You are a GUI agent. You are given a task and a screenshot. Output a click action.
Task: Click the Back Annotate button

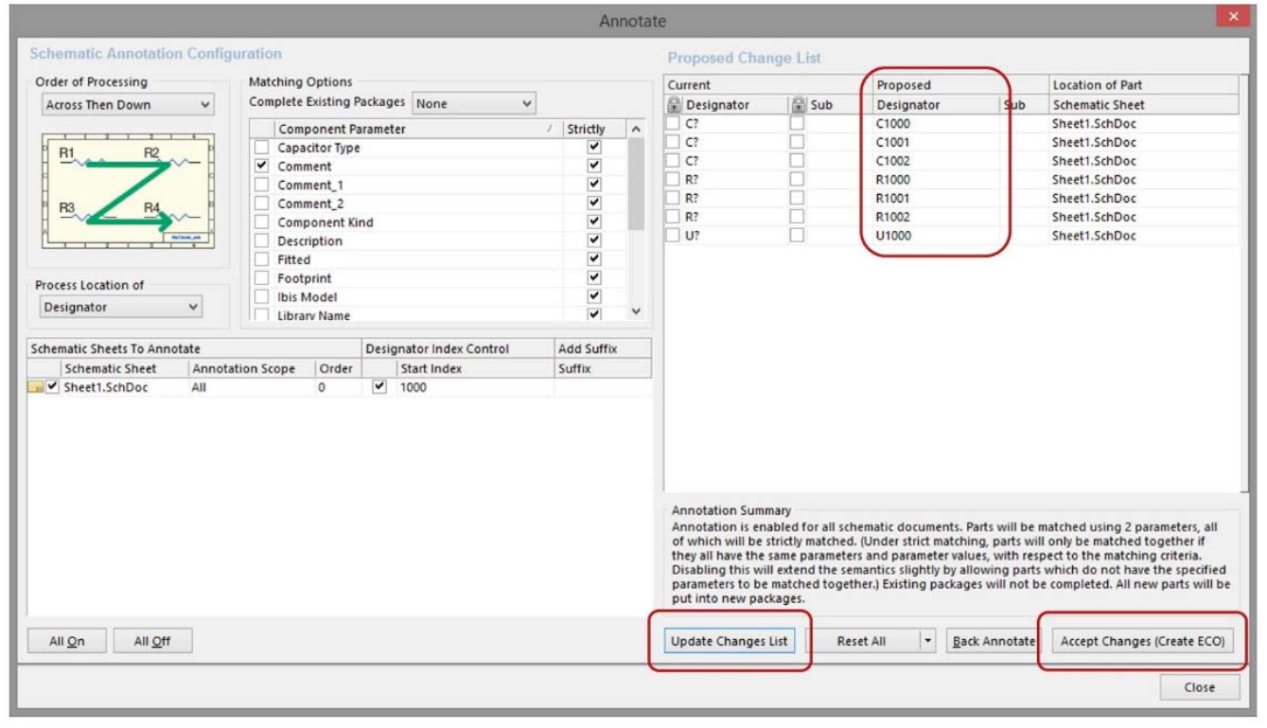(x=992, y=641)
